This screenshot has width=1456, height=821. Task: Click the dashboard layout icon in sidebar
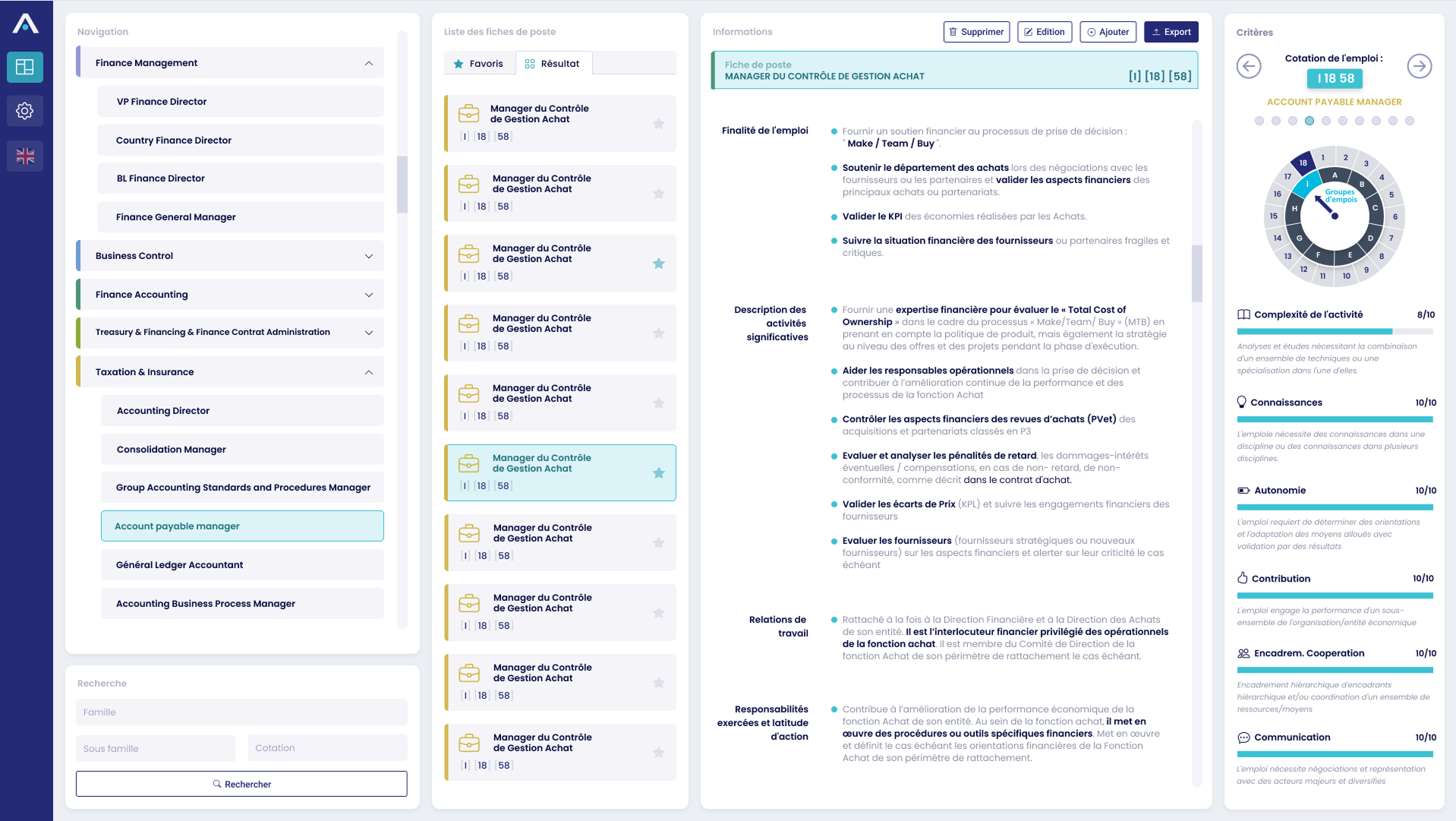(25, 67)
